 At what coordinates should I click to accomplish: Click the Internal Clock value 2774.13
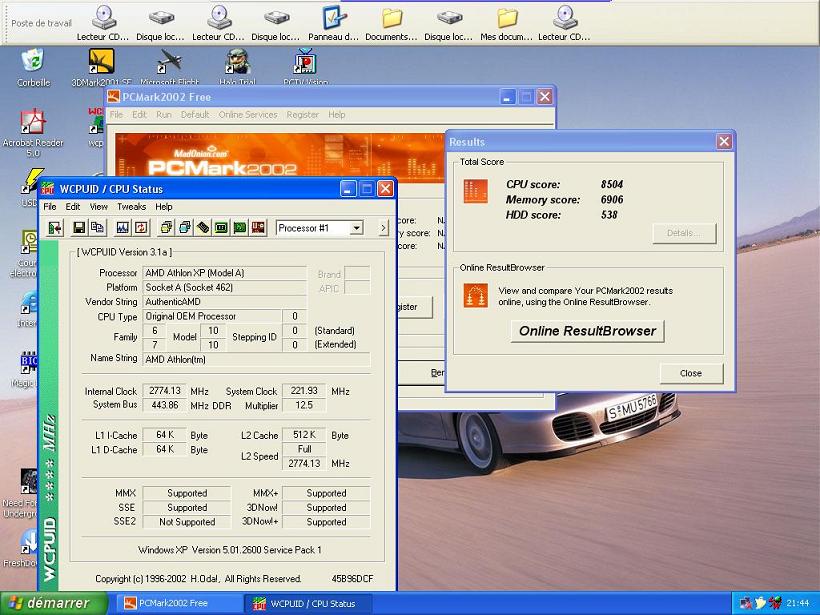[165, 391]
